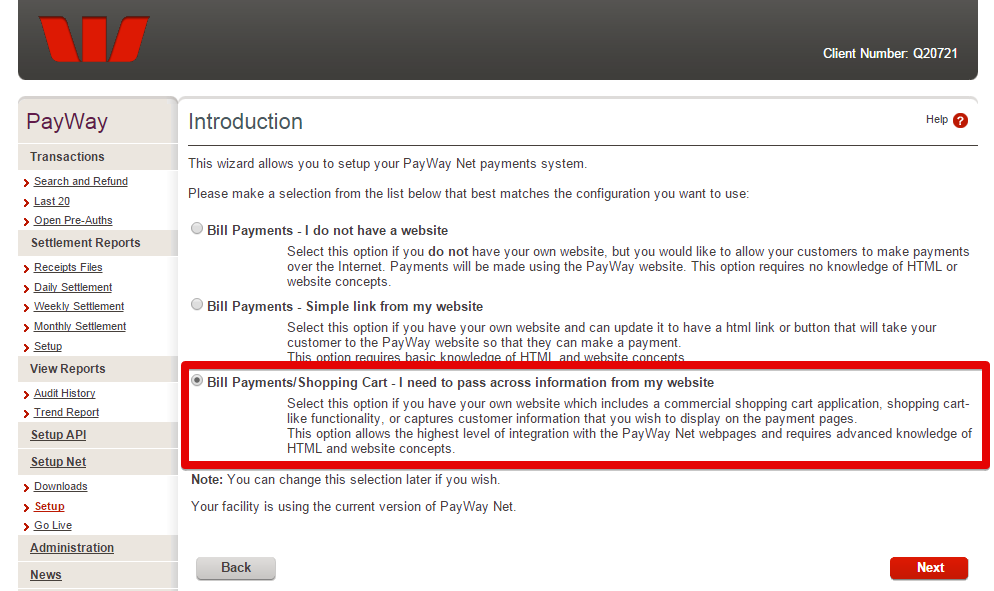Viewport: 994px width, 591px height.
Task: Open Monthly Settlement report link
Action: pyautogui.click(x=80, y=326)
